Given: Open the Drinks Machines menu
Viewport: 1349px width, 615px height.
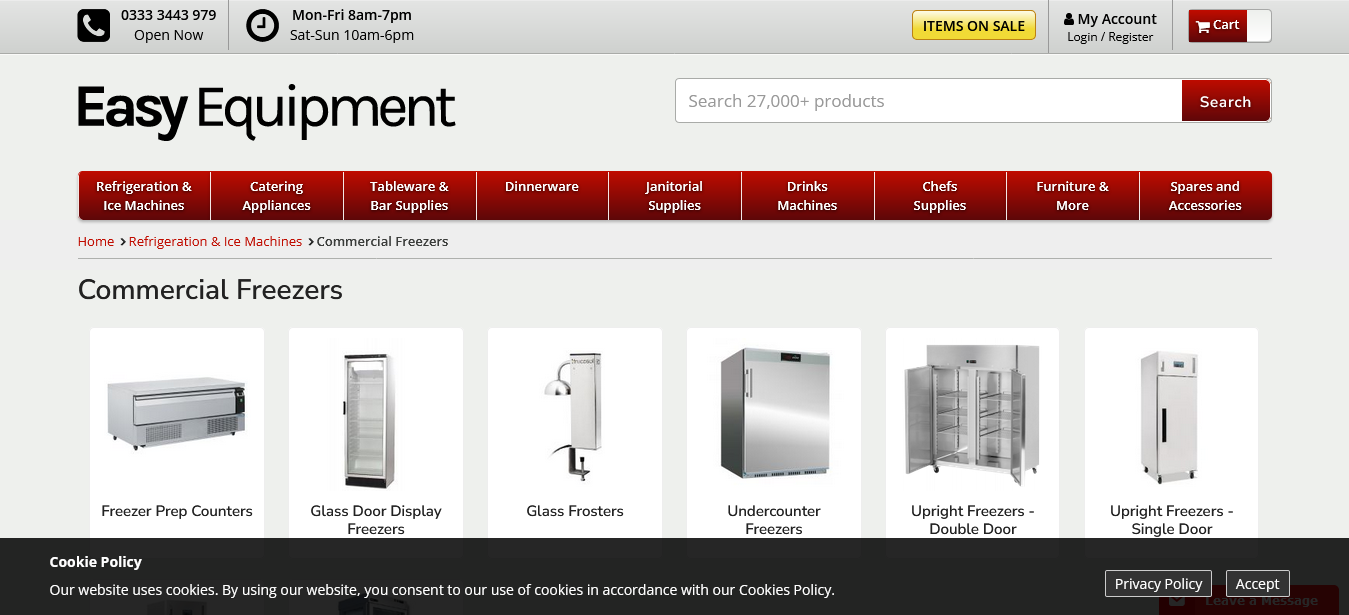Looking at the screenshot, I should (x=808, y=196).
